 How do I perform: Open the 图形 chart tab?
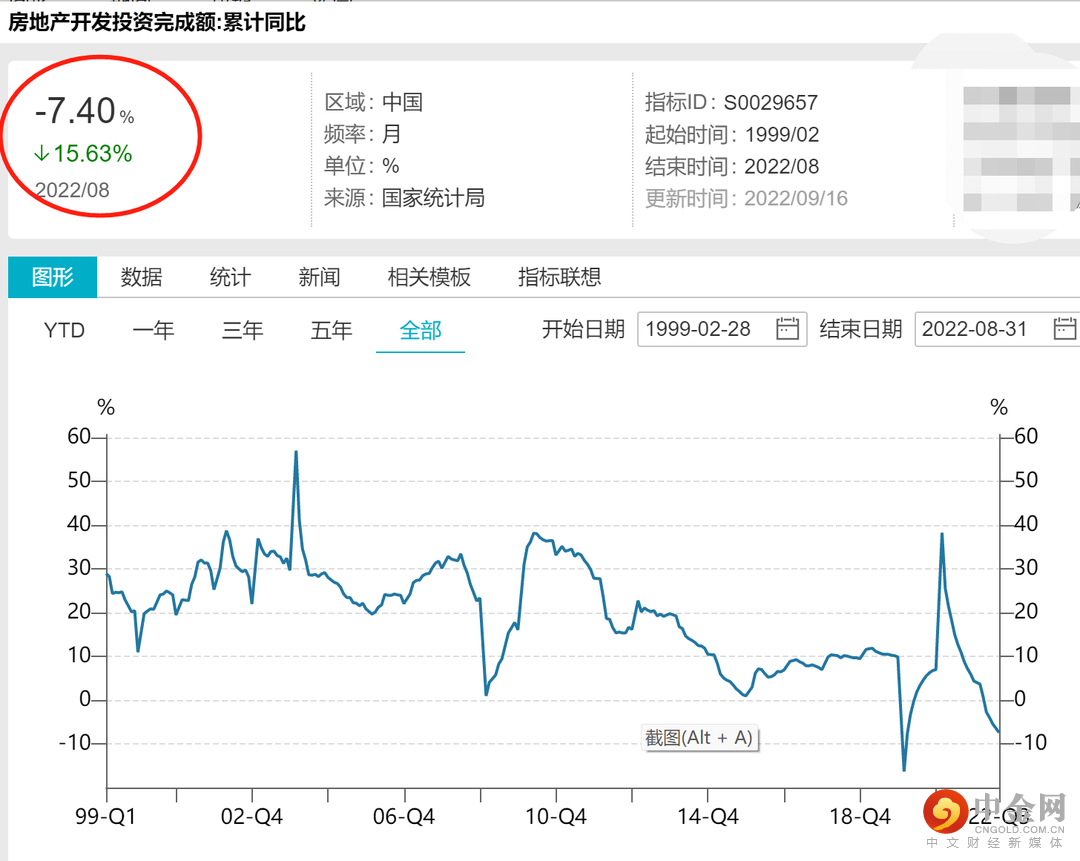(x=52, y=277)
